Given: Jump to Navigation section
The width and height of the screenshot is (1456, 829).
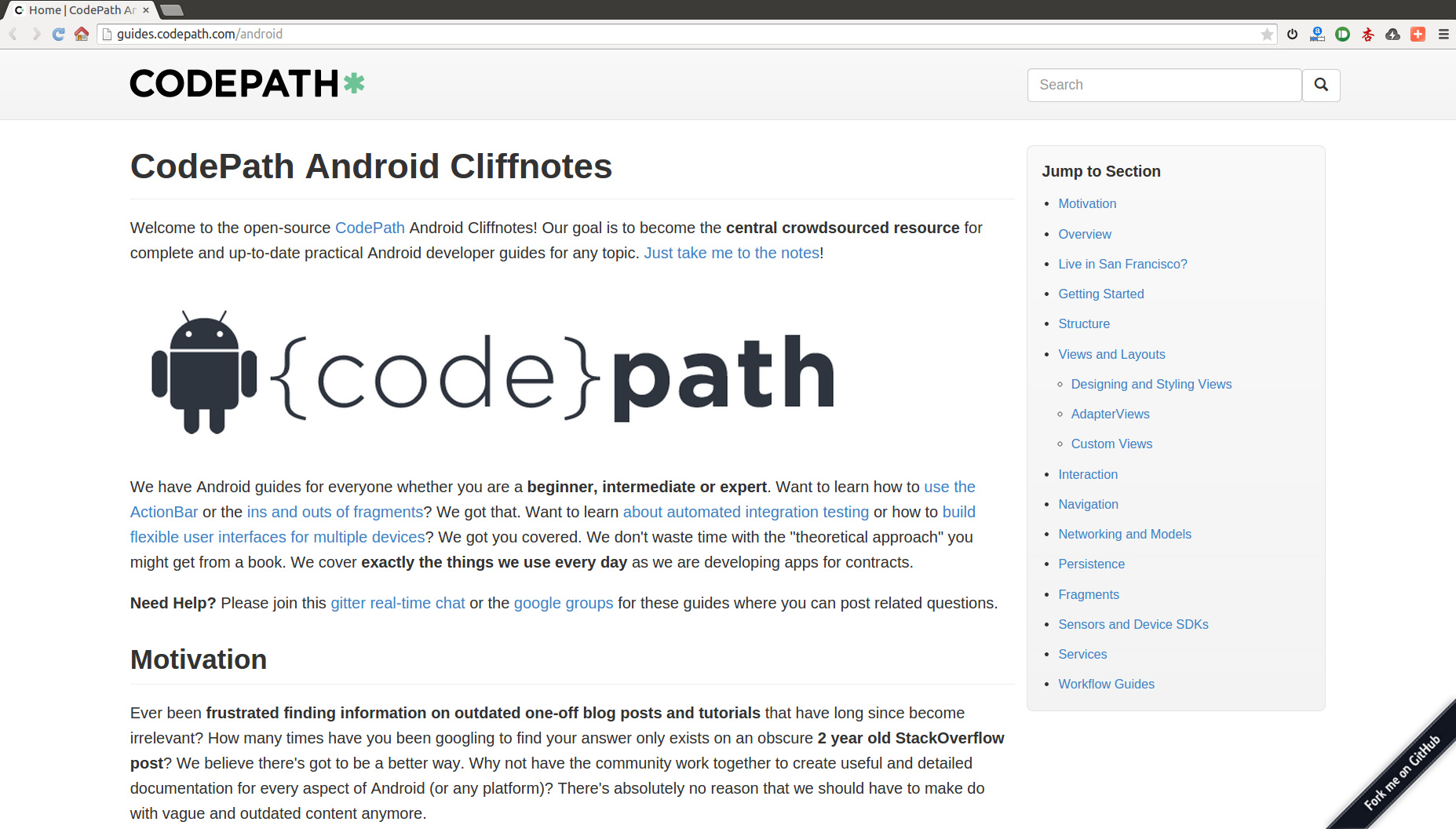Looking at the screenshot, I should click(1088, 504).
